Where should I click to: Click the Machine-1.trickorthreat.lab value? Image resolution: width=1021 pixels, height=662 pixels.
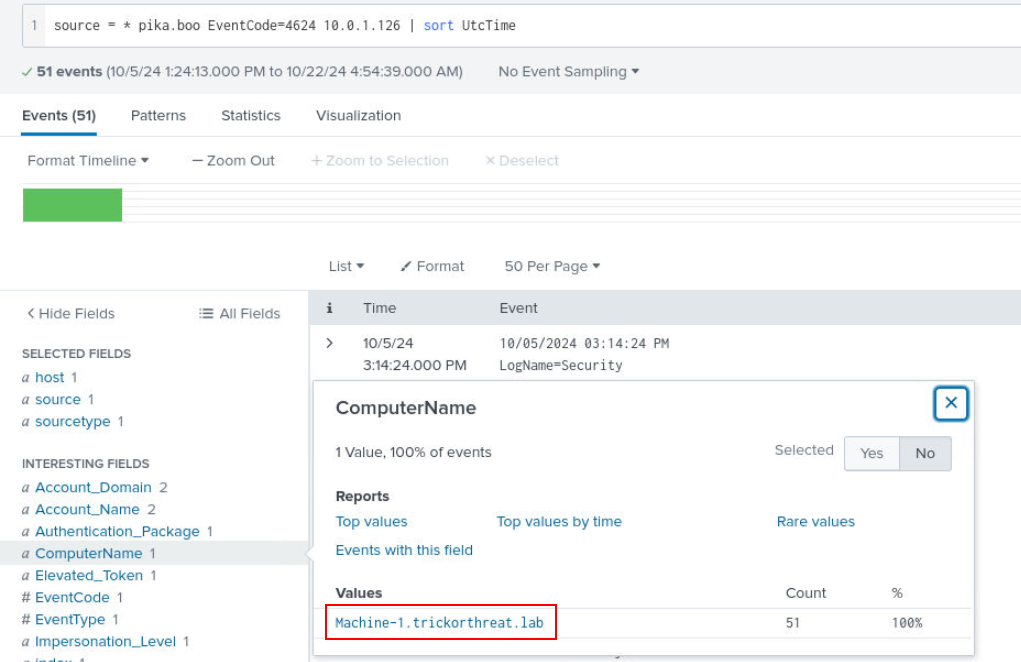pyautogui.click(x=439, y=623)
